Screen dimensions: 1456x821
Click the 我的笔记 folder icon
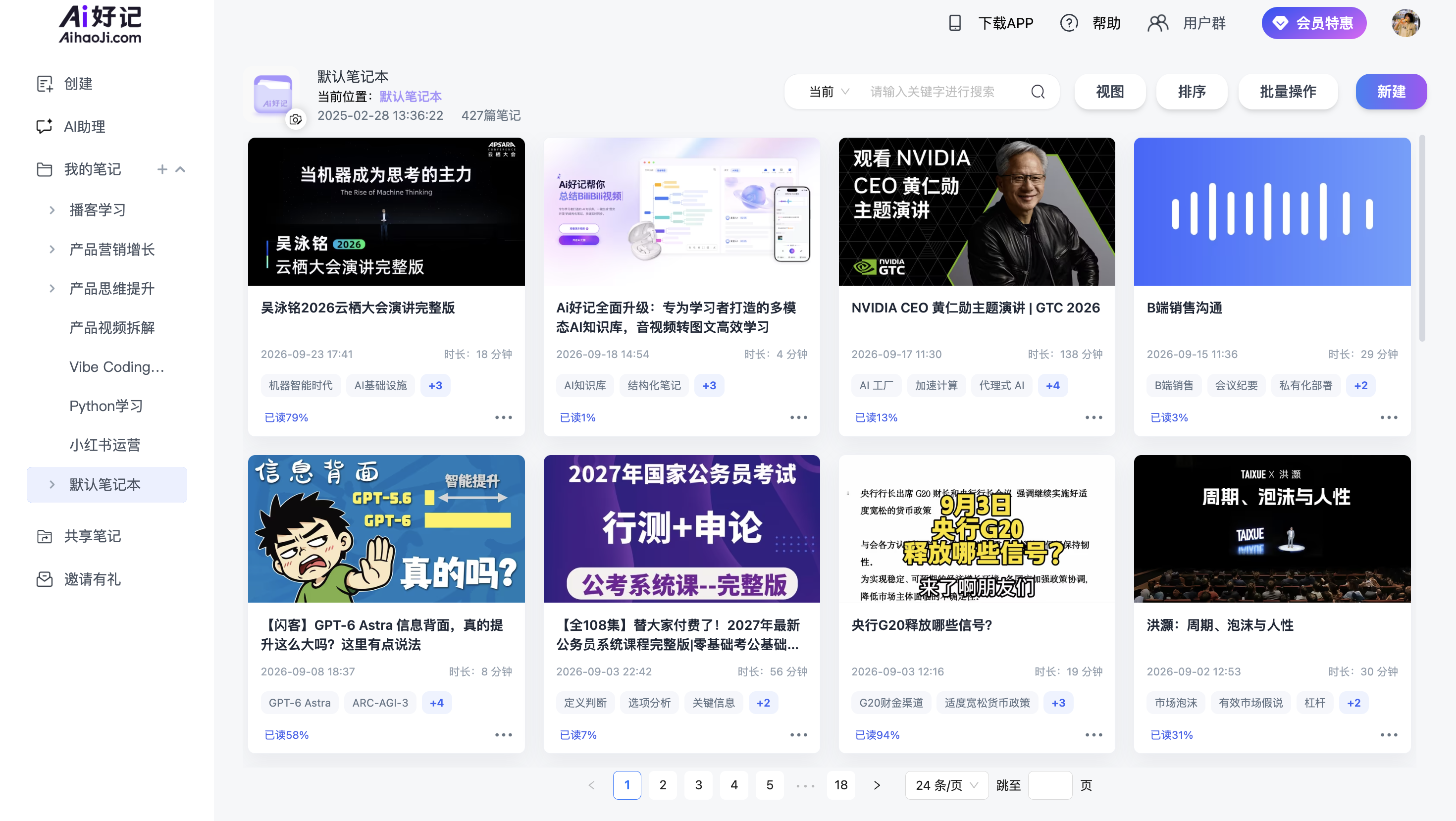tap(45, 169)
